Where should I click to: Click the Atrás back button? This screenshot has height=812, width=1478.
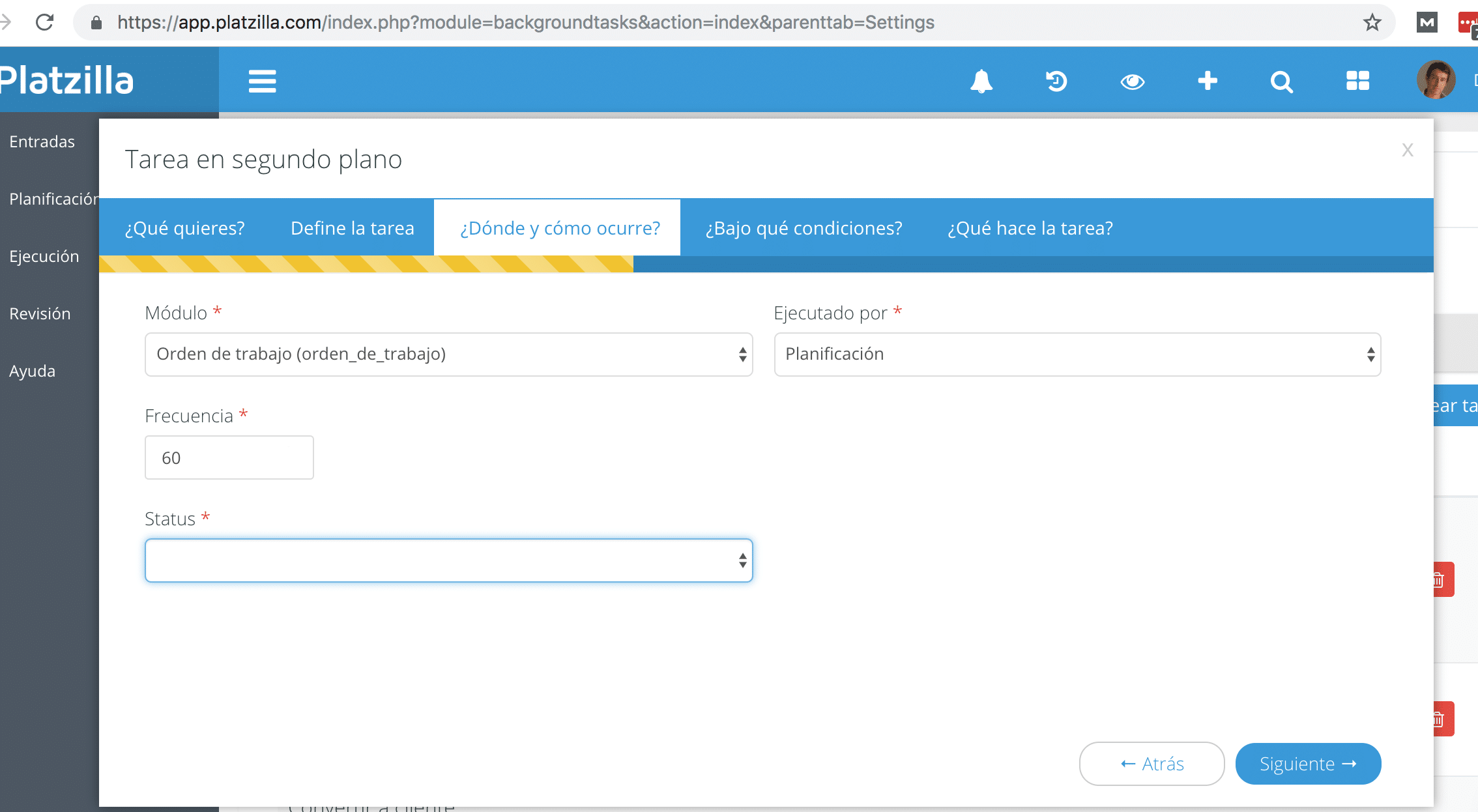[x=1152, y=764]
